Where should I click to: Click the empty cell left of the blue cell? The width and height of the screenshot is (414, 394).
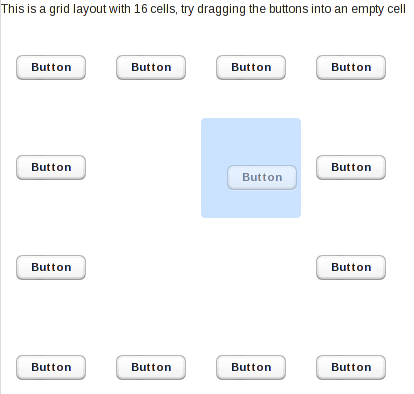tap(151, 168)
